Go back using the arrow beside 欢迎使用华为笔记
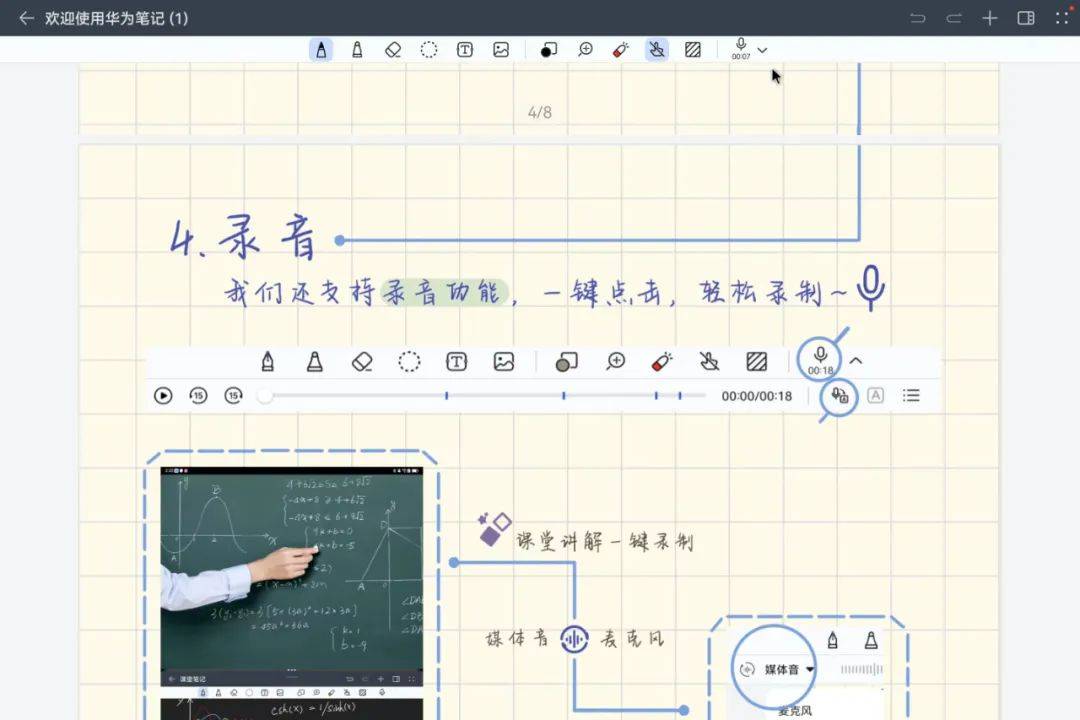This screenshot has width=1080, height=720. pos(26,18)
